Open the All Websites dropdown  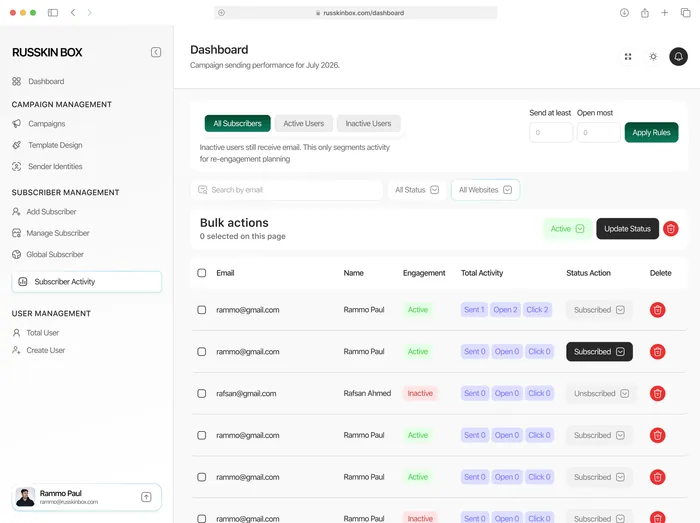click(485, 190)
